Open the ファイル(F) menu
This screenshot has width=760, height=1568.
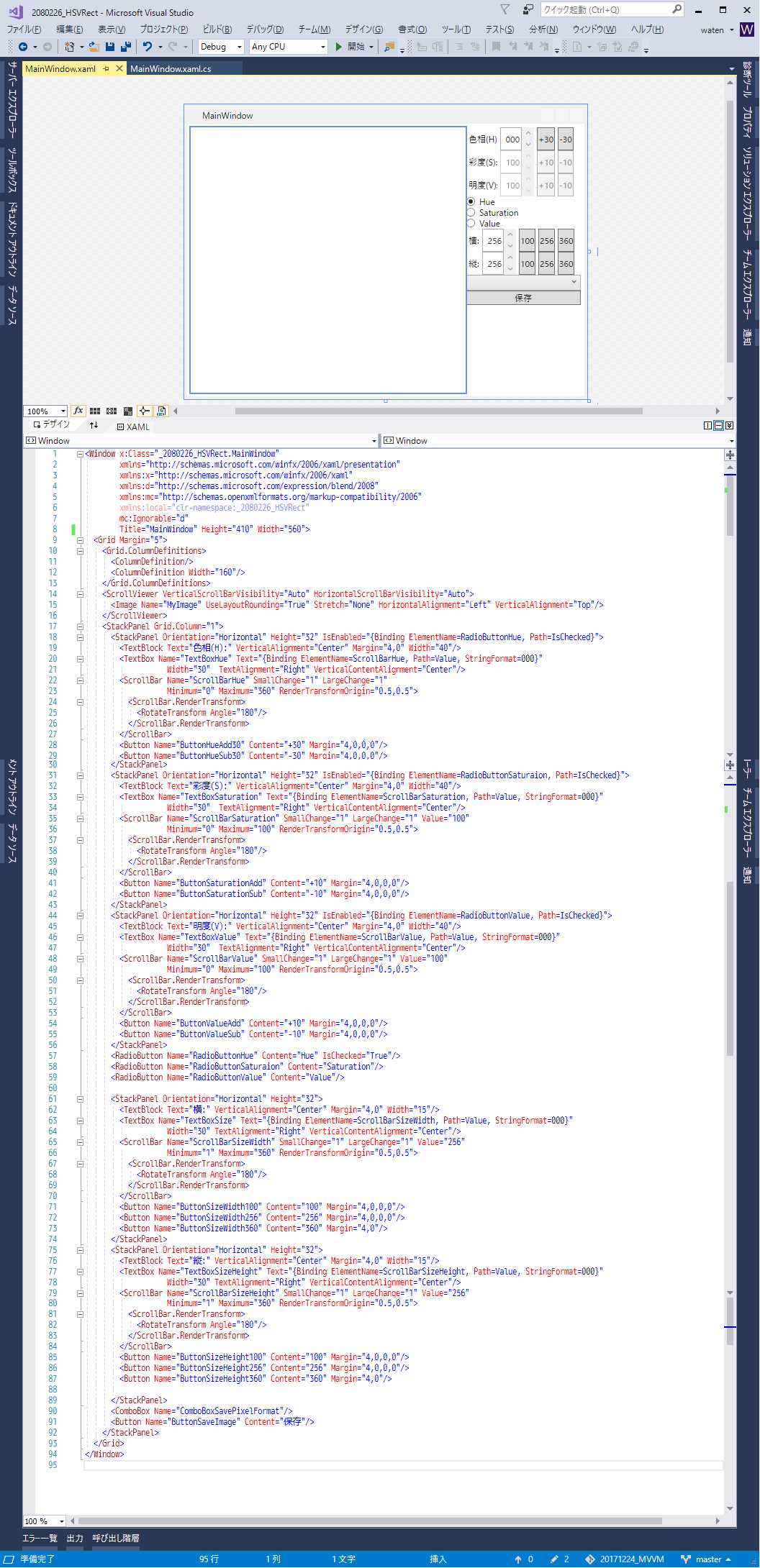click(x=24, y=29)
